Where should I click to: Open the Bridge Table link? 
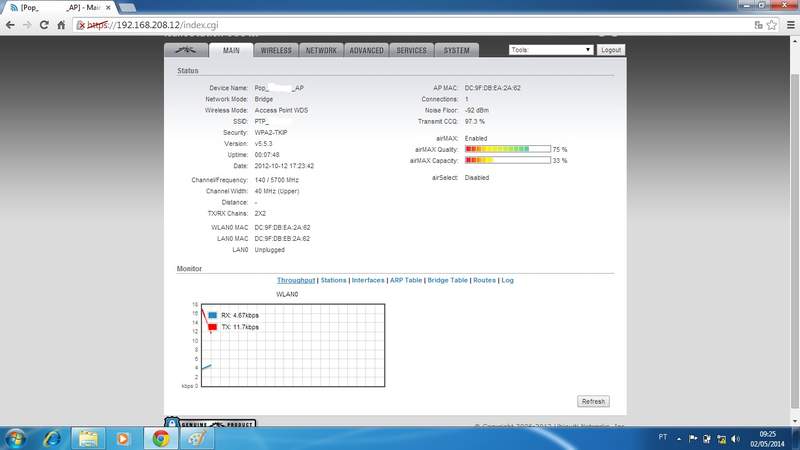click(x=447, y=280)
